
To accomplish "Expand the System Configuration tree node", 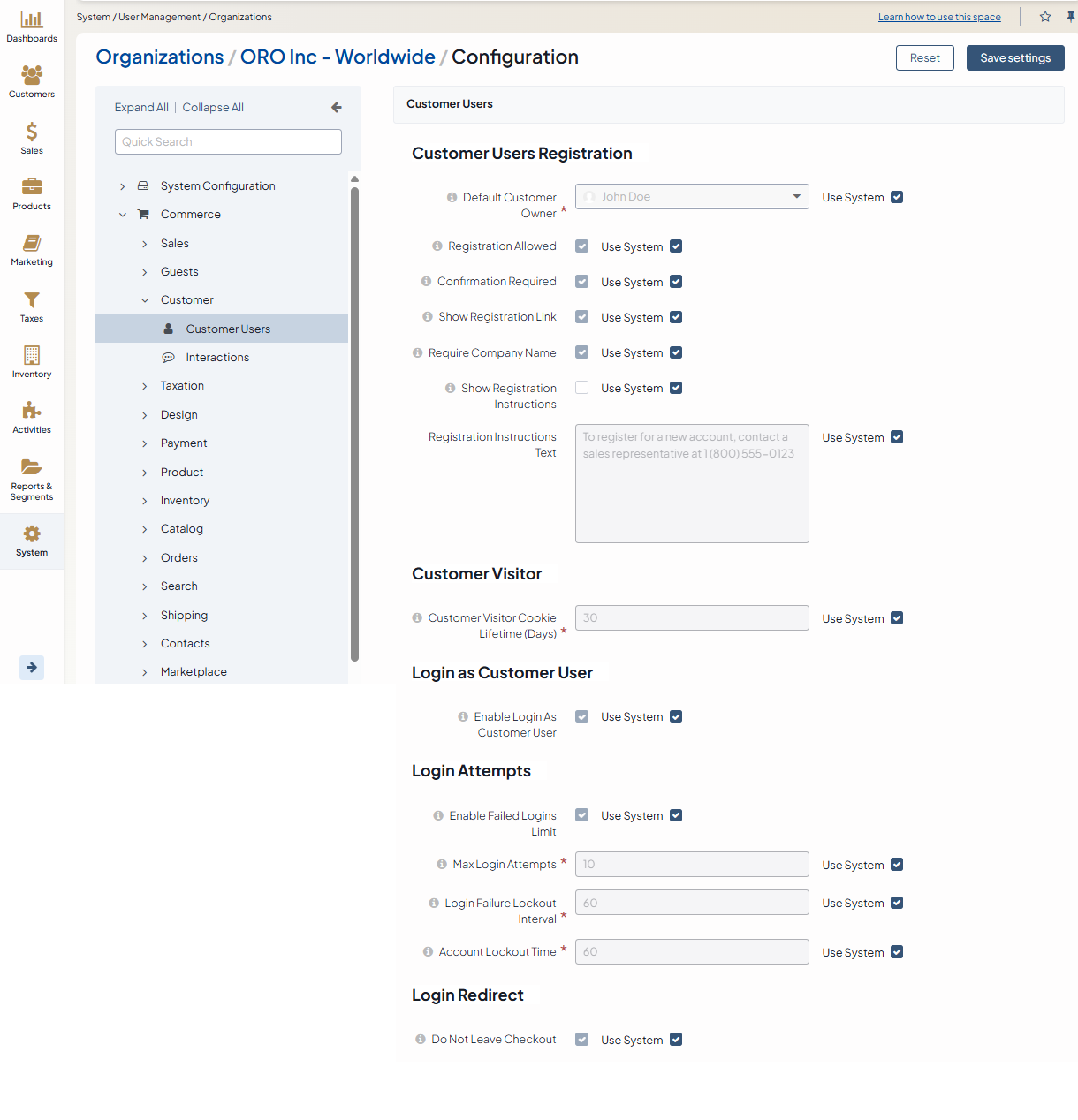I will (x=122, y=186).
